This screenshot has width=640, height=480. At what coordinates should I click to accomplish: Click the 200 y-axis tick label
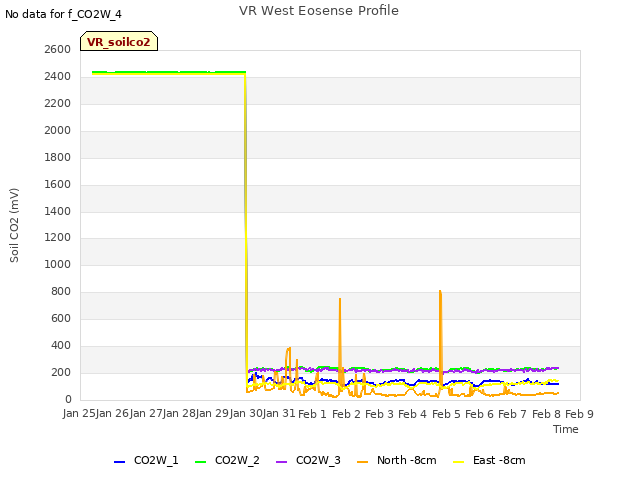(x=61, y=372)
